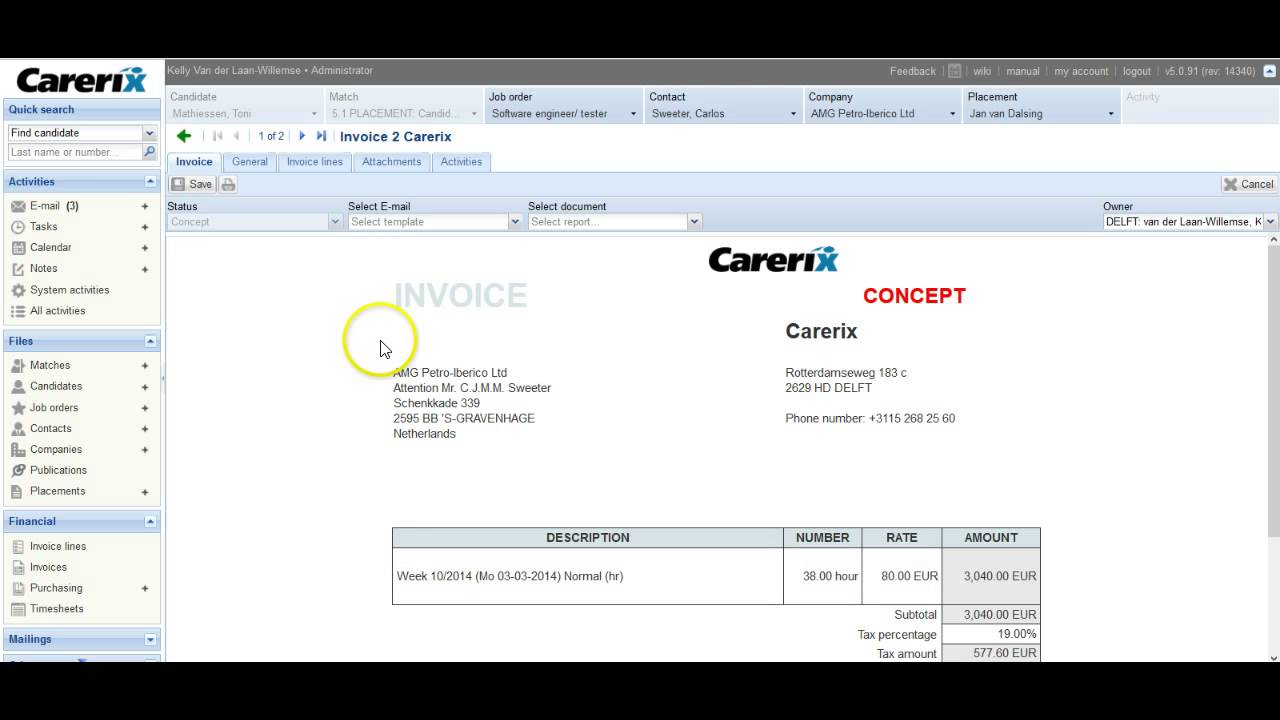Add new Contact with plus icon
This screenshot has width=1280, height=720.
145,429
